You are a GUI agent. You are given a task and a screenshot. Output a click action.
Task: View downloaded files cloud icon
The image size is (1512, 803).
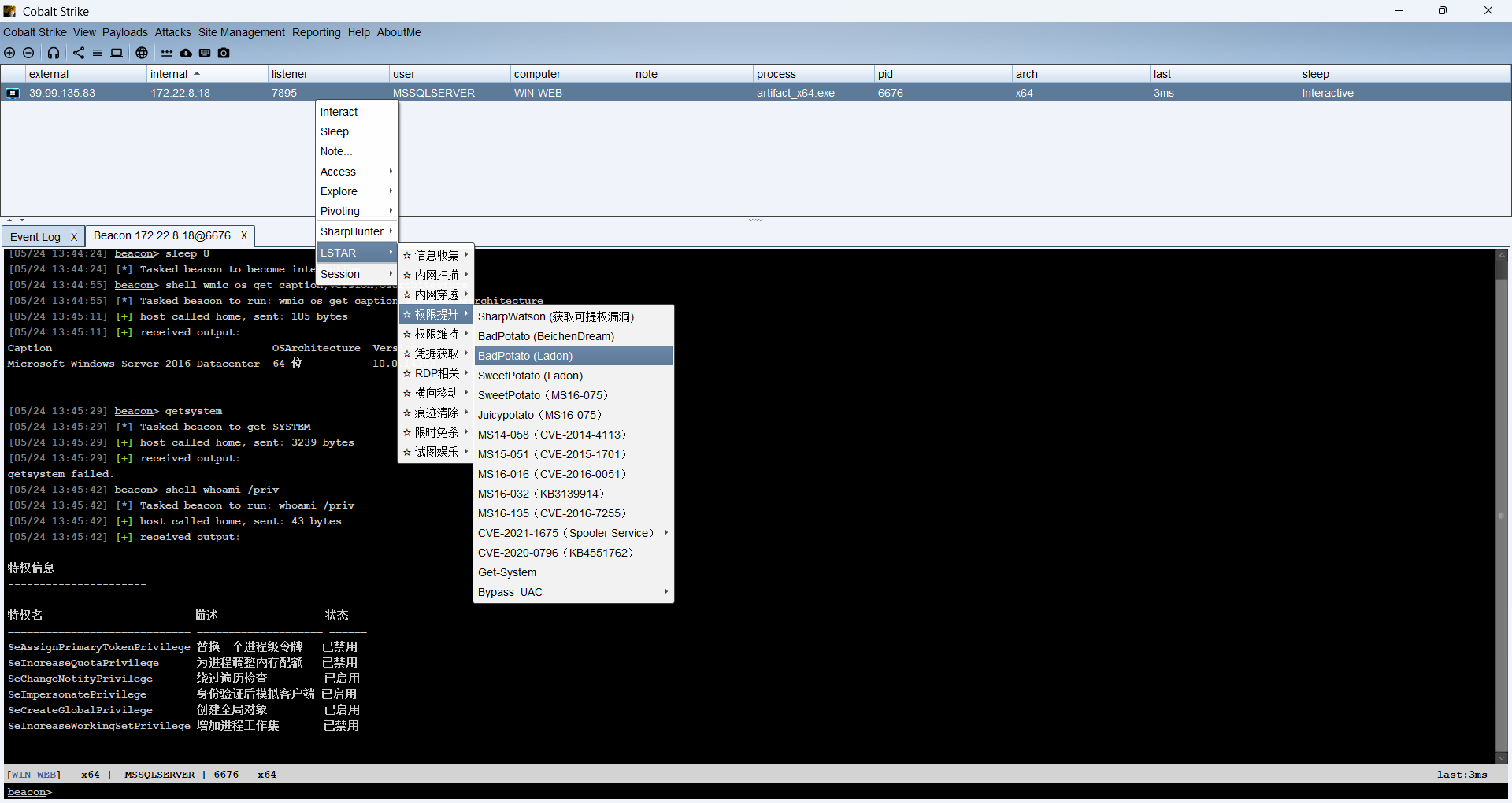pyautogui.click(x=186, y=53)
